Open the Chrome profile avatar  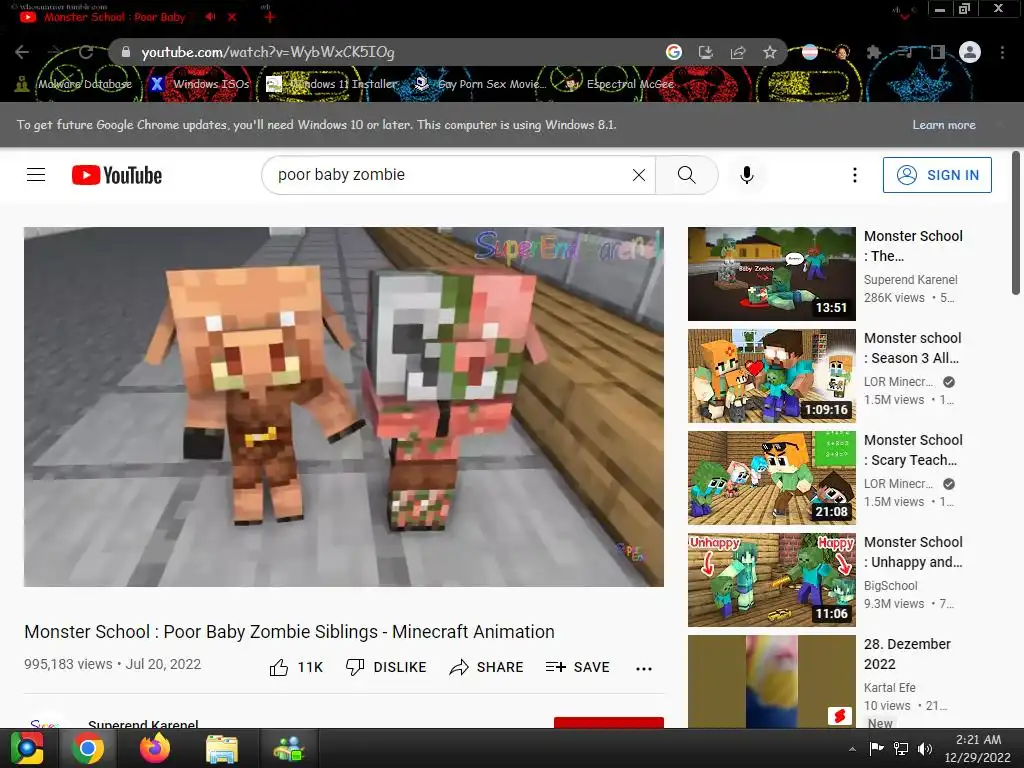point(970,52)
